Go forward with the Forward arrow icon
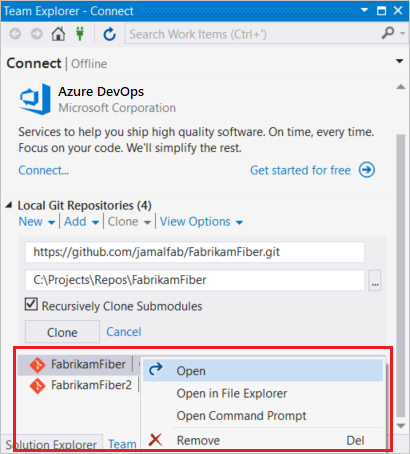The height and width of the screenshot is (454, 410). (37, 34)
